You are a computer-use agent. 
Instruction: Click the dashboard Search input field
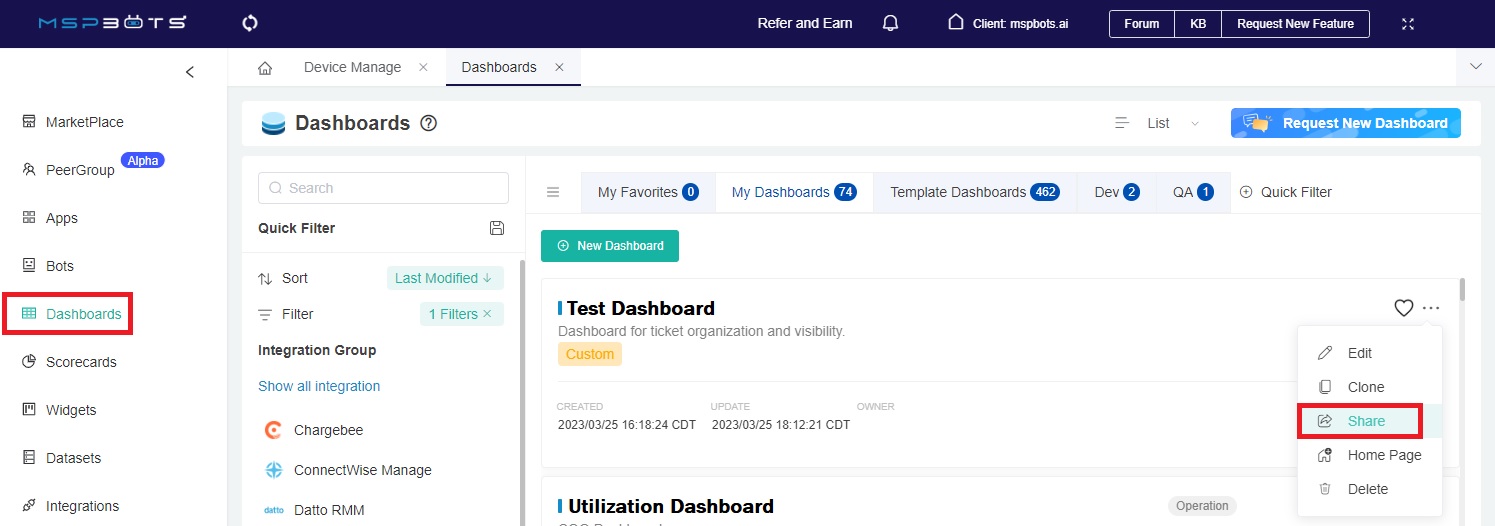(x=383, y=188)
